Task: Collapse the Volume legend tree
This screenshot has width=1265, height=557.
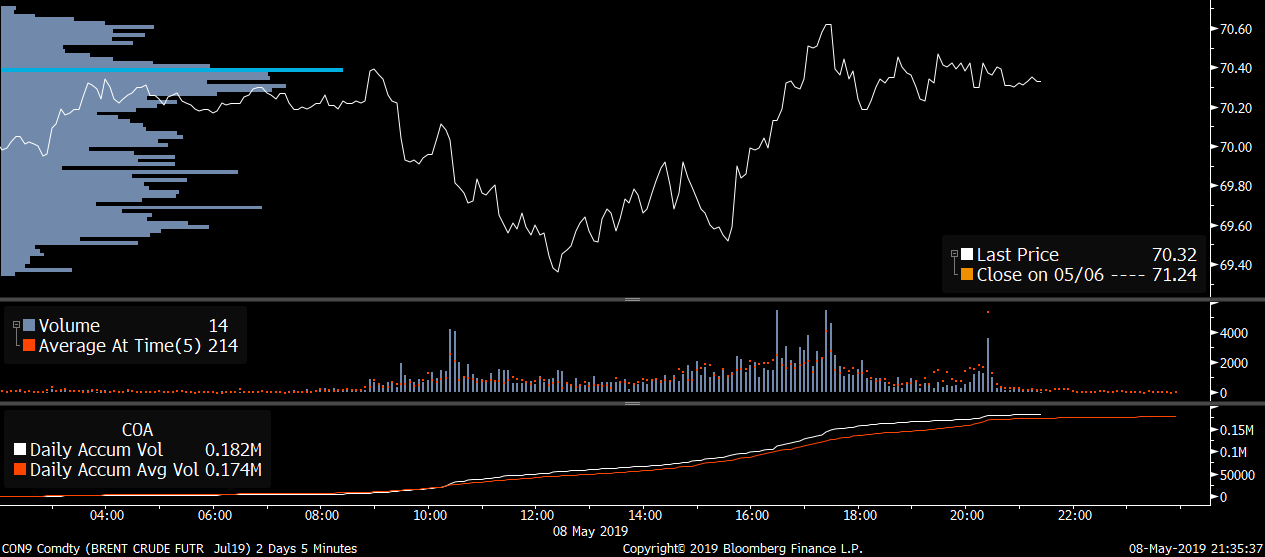Action: point(15,325)
